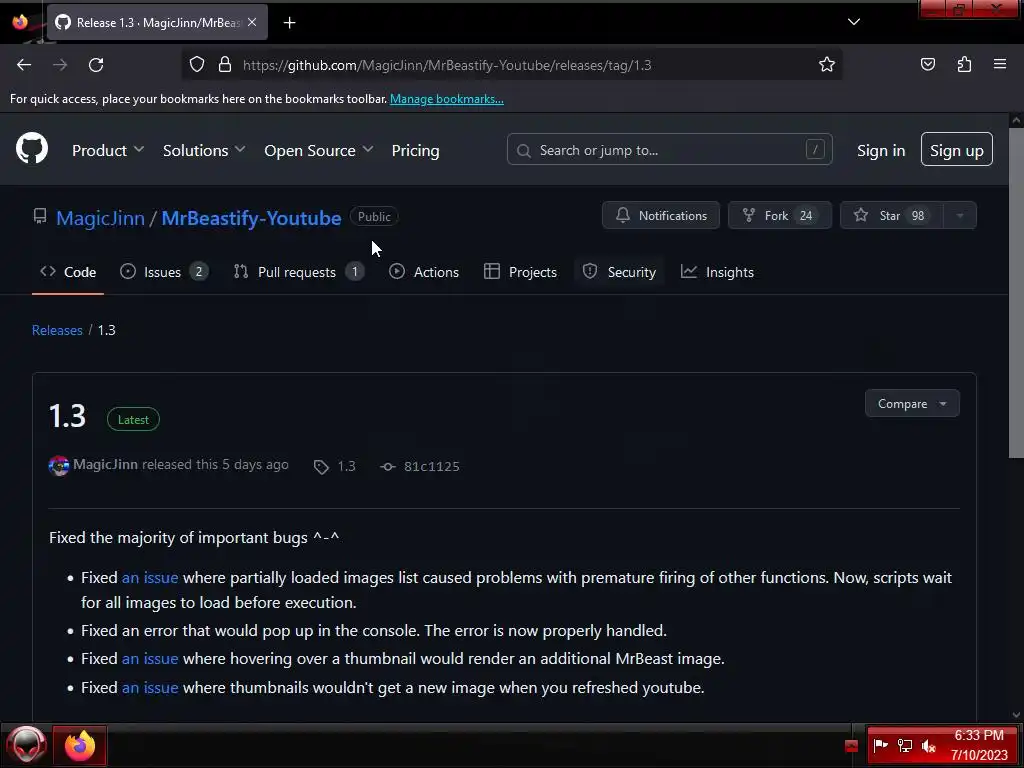Open the shield tracking protection icon
This screenshot has width=1024, height=768.
(197, 65)
